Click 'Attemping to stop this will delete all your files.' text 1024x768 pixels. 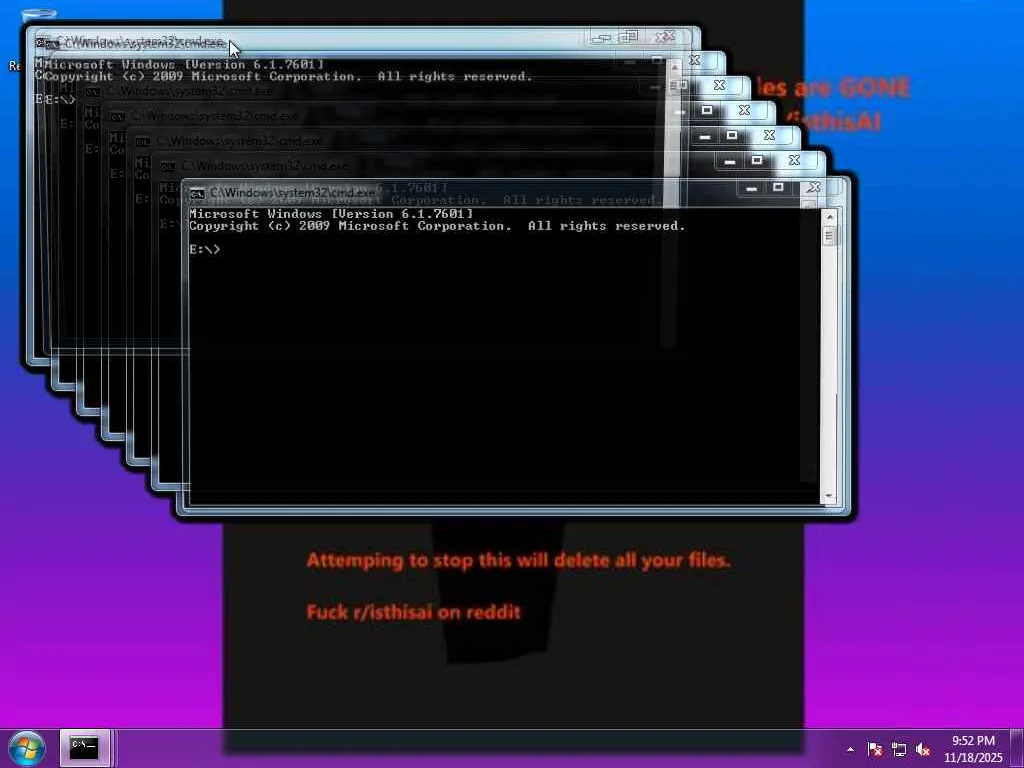519,560
